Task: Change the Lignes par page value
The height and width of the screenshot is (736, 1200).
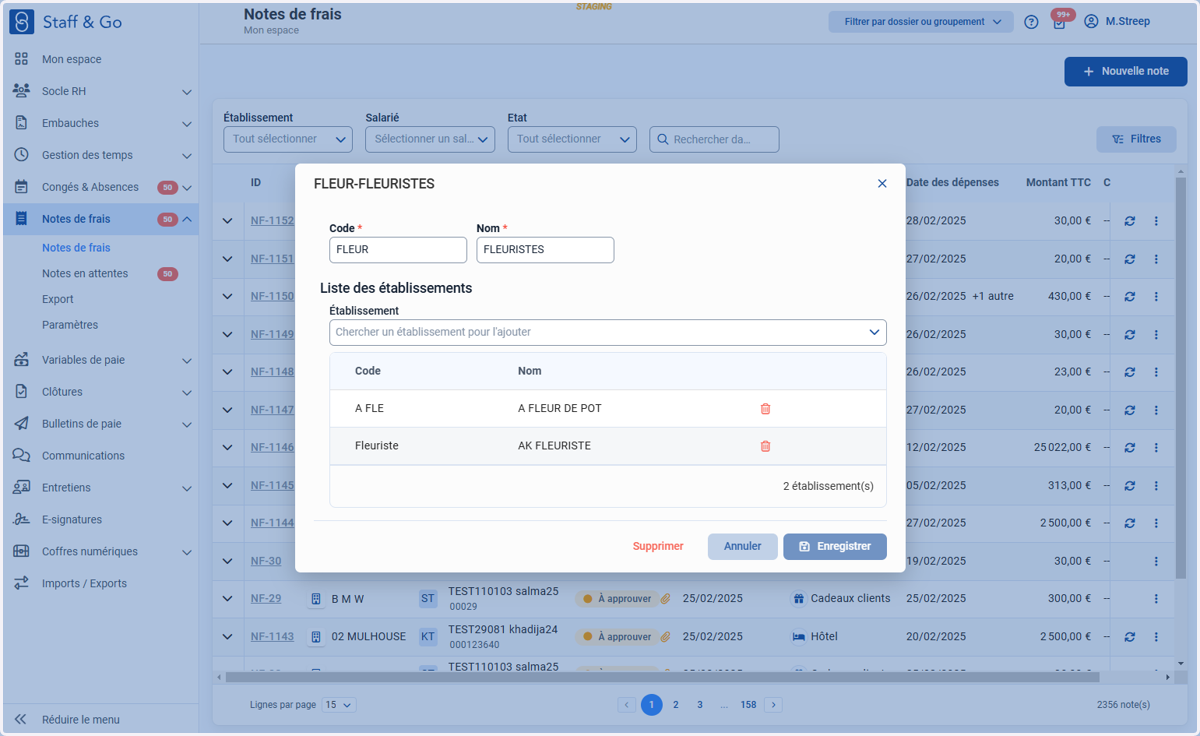Action: click(x=339, y=705)
